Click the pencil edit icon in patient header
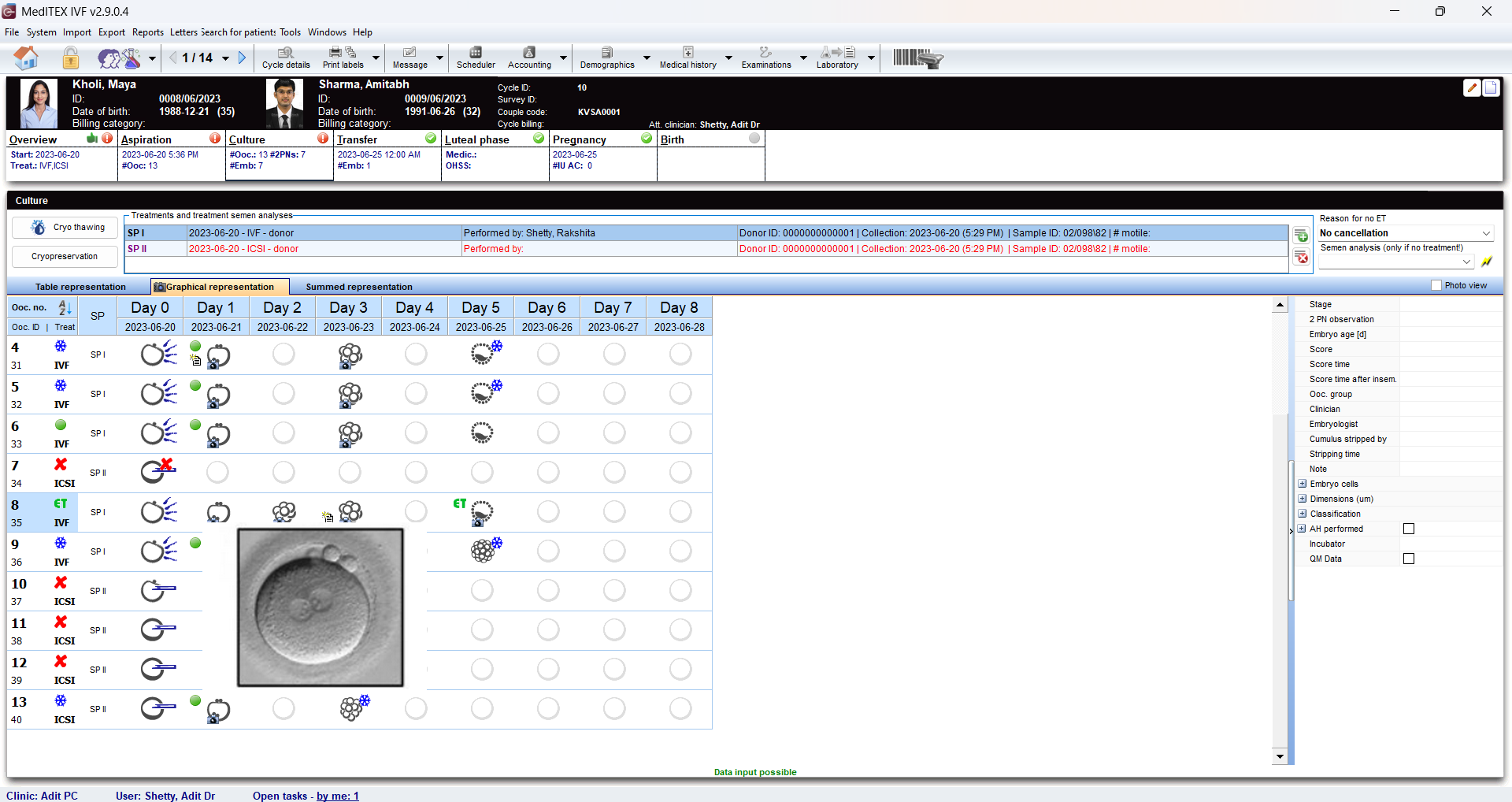Viewport: 1512px width, 802px height. (x=1471, y=88)
